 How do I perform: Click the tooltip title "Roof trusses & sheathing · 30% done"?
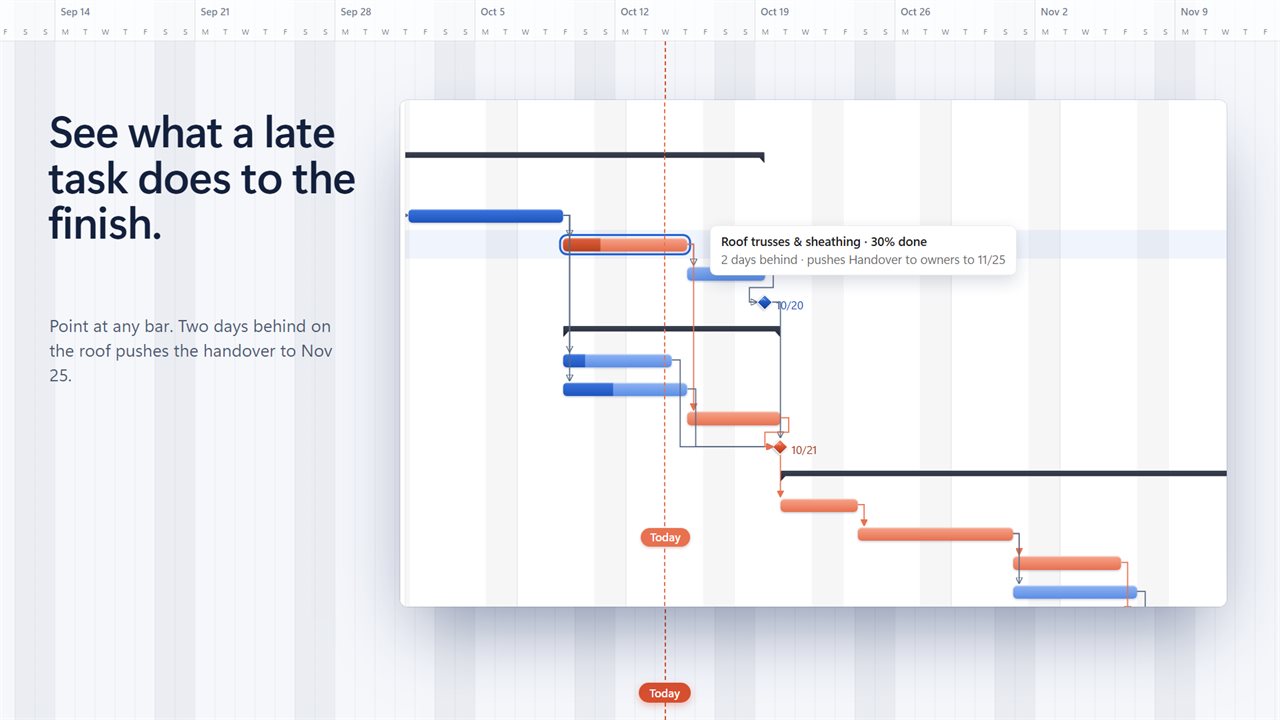tap(824, 242)
